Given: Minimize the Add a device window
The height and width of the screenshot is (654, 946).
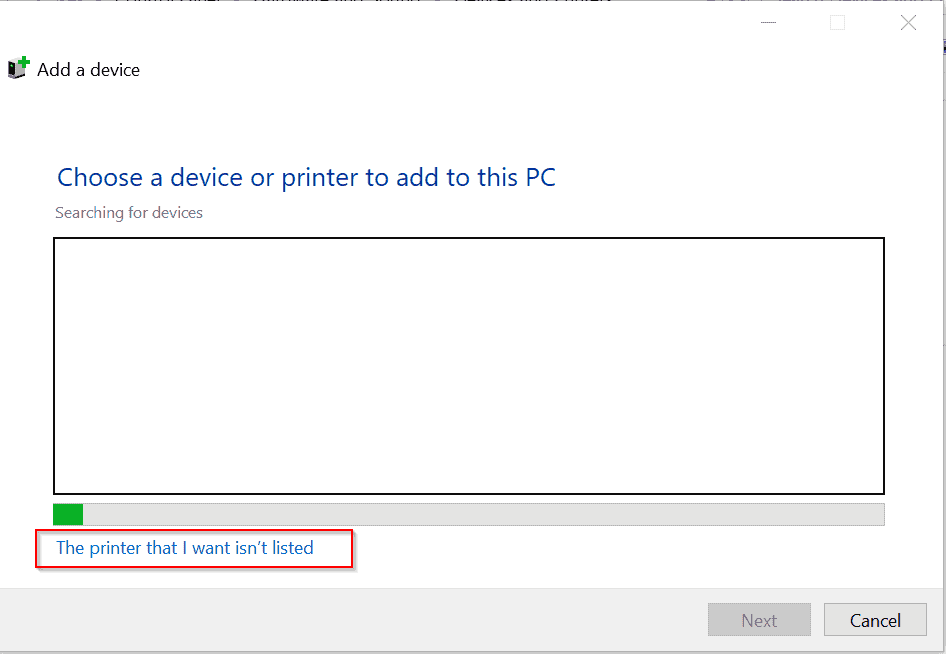Looking at the screenshot, I should pyautogui.click(x=768, y=23).
